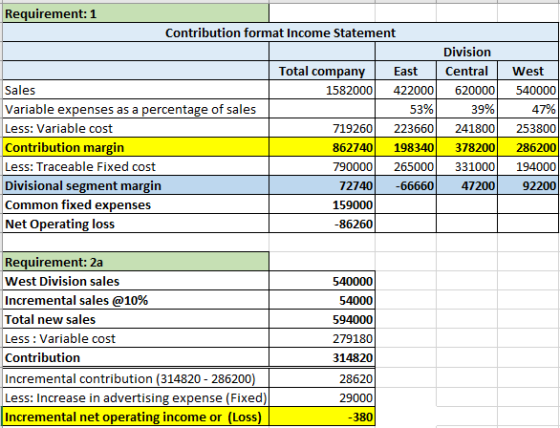Select 'Incremental sales @10%' label
560x428 pixels.
(136, 300)
